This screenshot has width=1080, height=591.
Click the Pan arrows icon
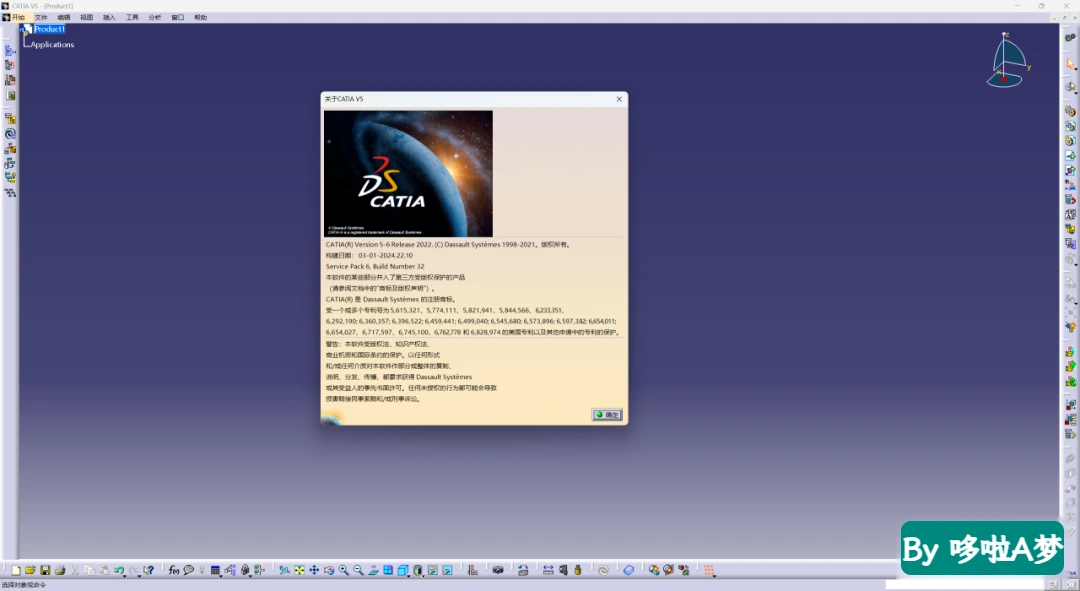[x=314, y=570]
